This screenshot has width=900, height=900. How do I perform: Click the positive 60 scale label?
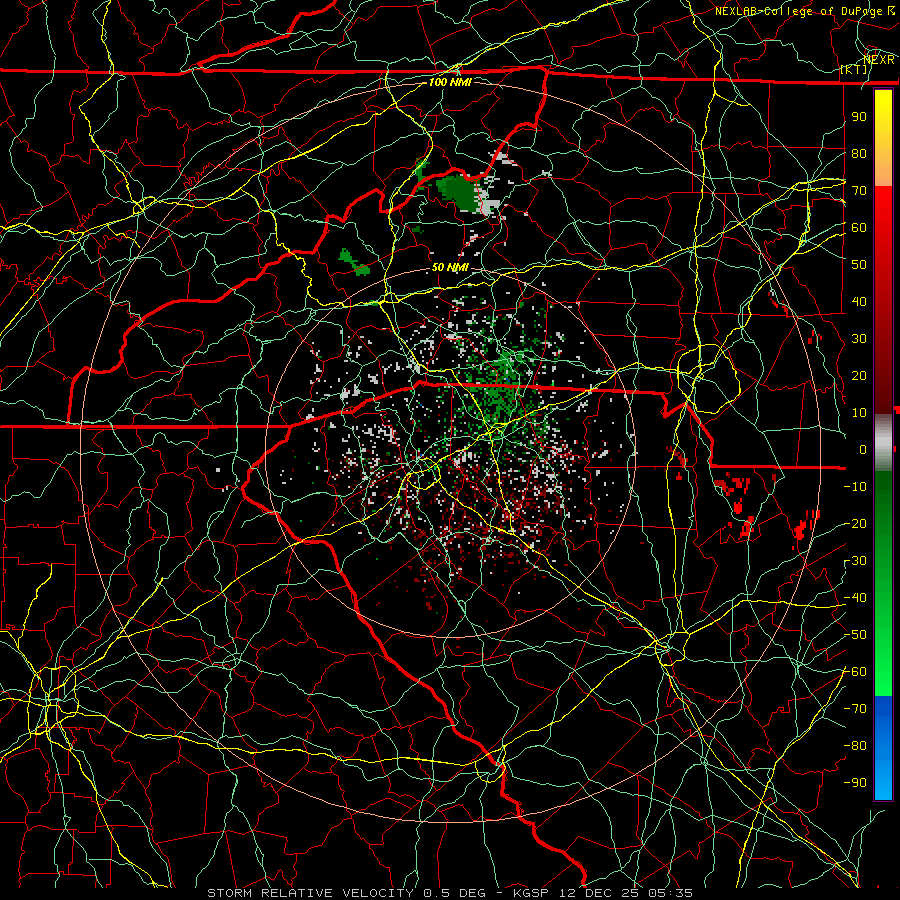click(859, 228)
